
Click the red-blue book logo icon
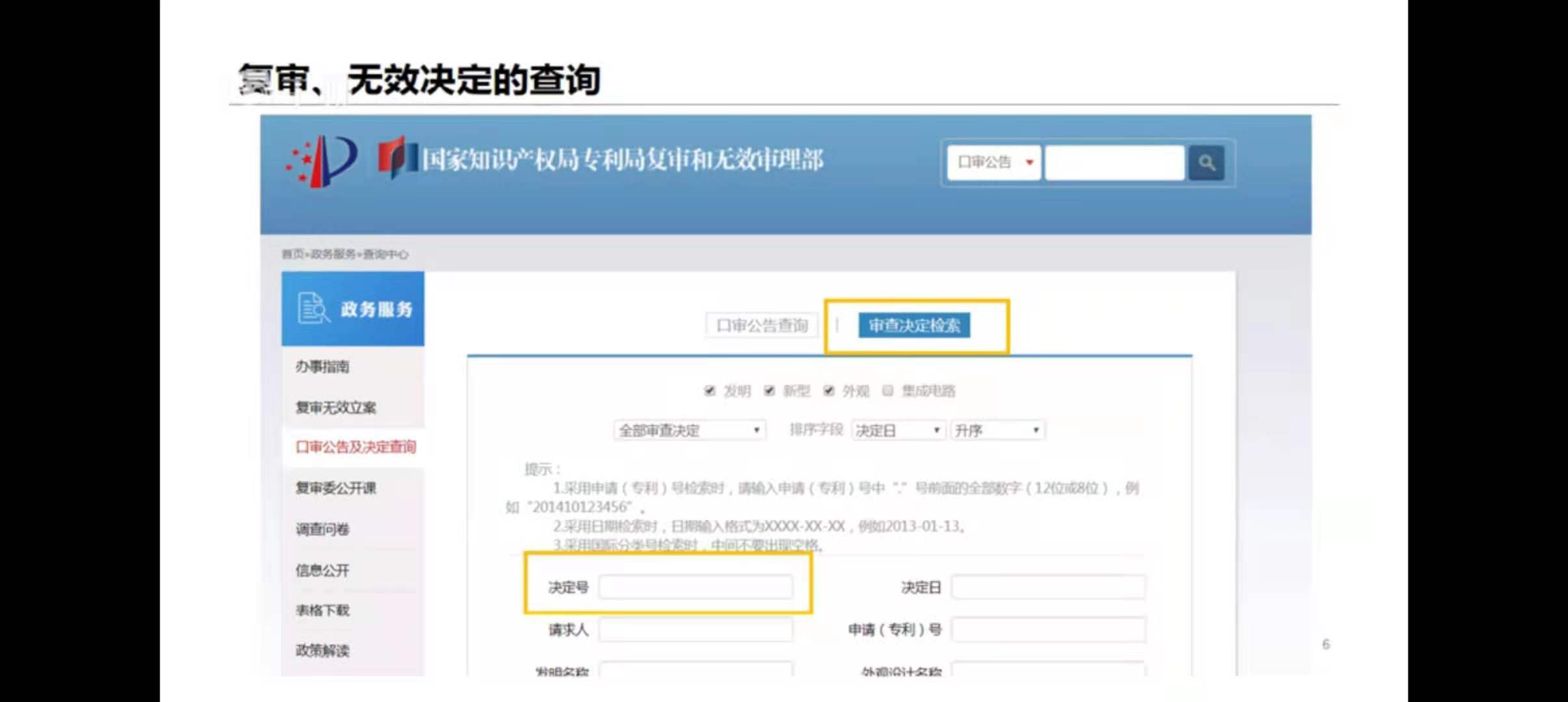(397, 158)
